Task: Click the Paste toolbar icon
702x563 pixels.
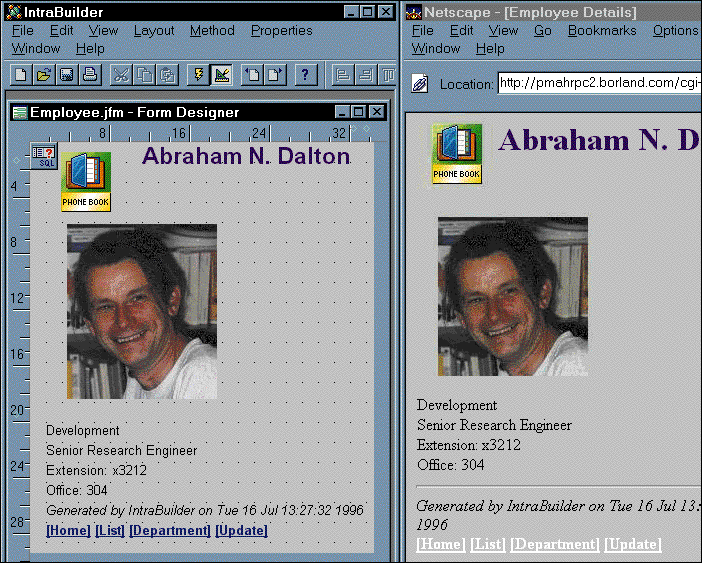Action: point(167,75)
